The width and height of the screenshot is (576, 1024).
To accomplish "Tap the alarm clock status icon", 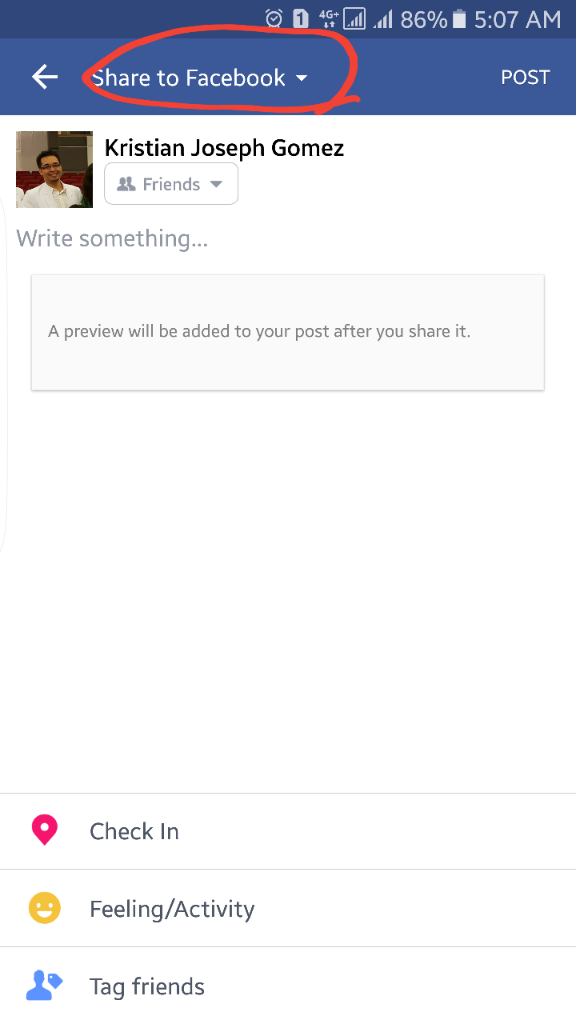I will (274, 19).
